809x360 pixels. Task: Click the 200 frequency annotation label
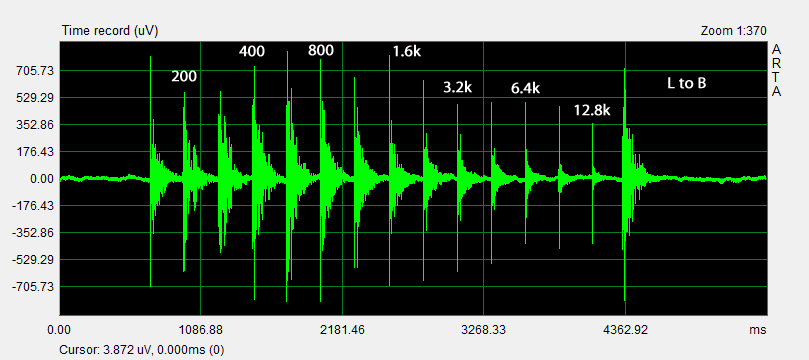(184, 77)
